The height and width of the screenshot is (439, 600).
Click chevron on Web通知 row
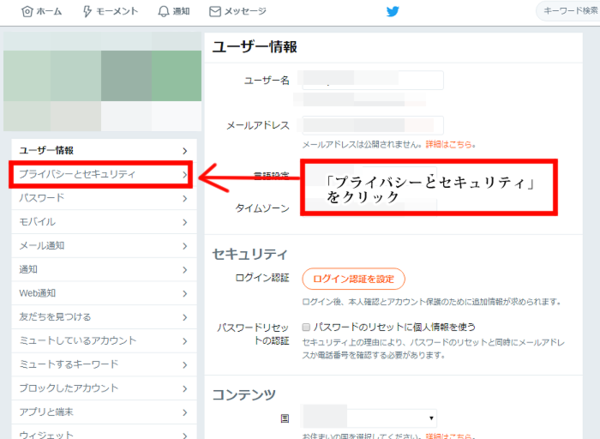click(185, 294)
